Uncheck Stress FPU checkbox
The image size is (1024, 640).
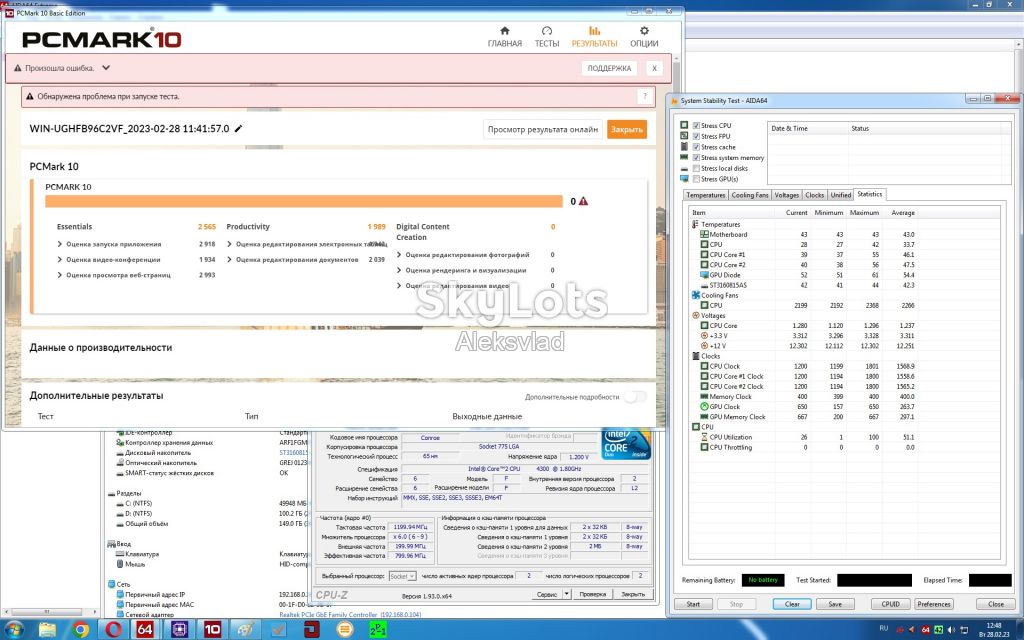[696, 136]
